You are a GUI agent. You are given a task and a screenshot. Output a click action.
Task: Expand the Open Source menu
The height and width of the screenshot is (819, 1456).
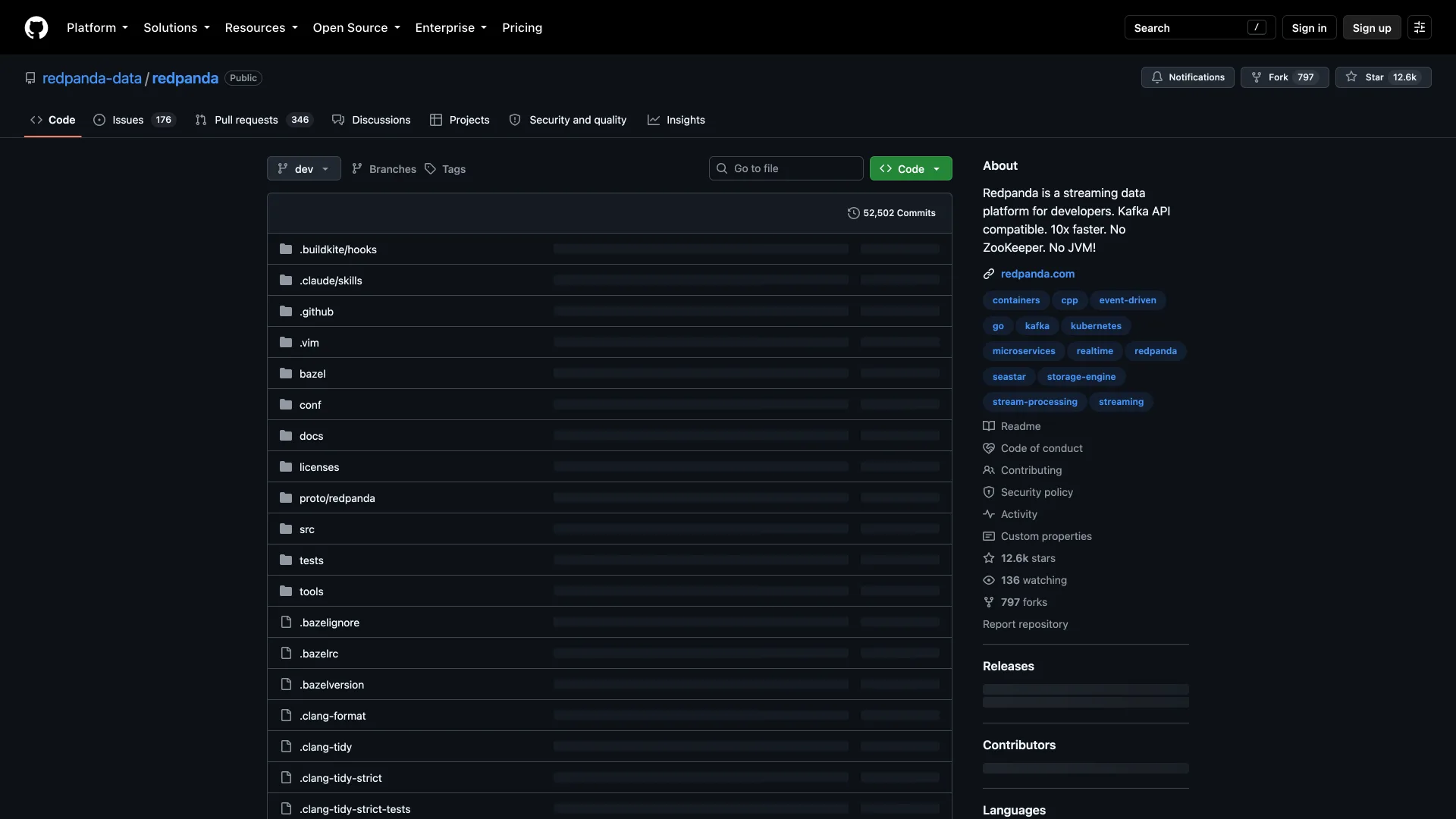[356, 27]
